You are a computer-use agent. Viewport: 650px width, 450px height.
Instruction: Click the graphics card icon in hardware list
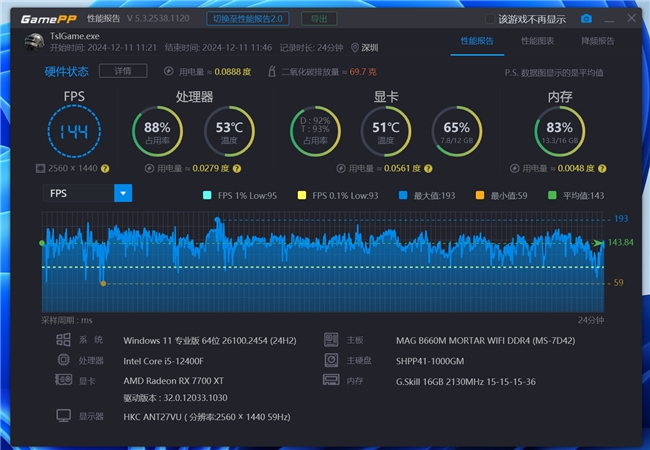[63, 380]
